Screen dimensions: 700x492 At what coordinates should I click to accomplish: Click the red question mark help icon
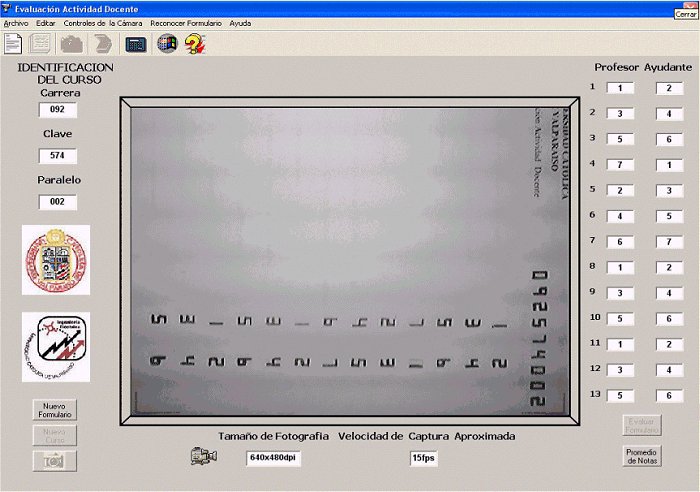[x=195, y=44]
